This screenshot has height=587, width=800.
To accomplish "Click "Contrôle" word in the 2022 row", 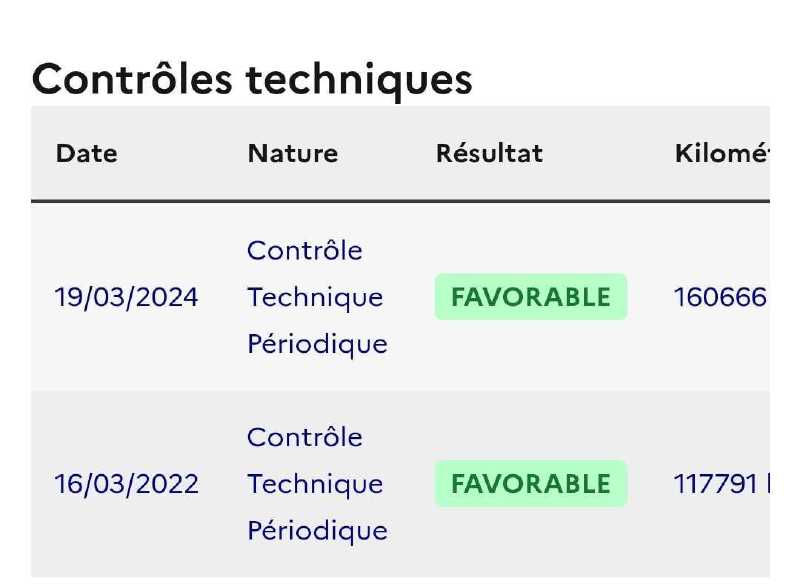I will coord(305,437).
